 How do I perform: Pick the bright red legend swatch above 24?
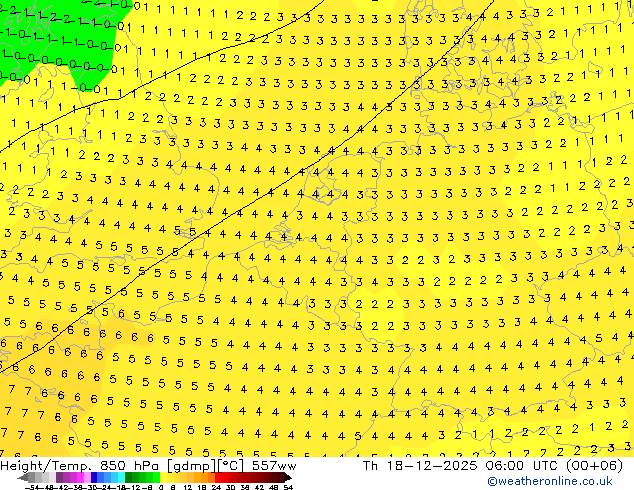(218, 477)
